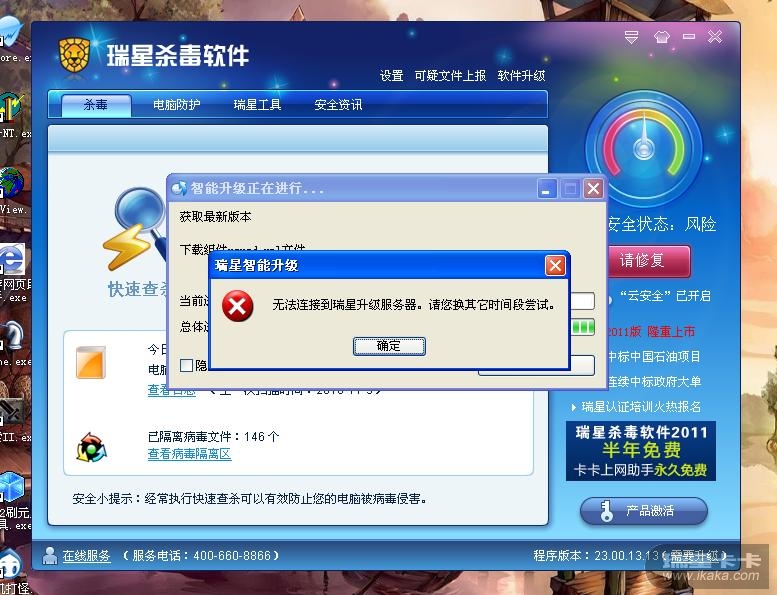The width and height of the screenshot is (777, 595).
Task: Open the skin changer shirt icon
Action: (661, 37)
